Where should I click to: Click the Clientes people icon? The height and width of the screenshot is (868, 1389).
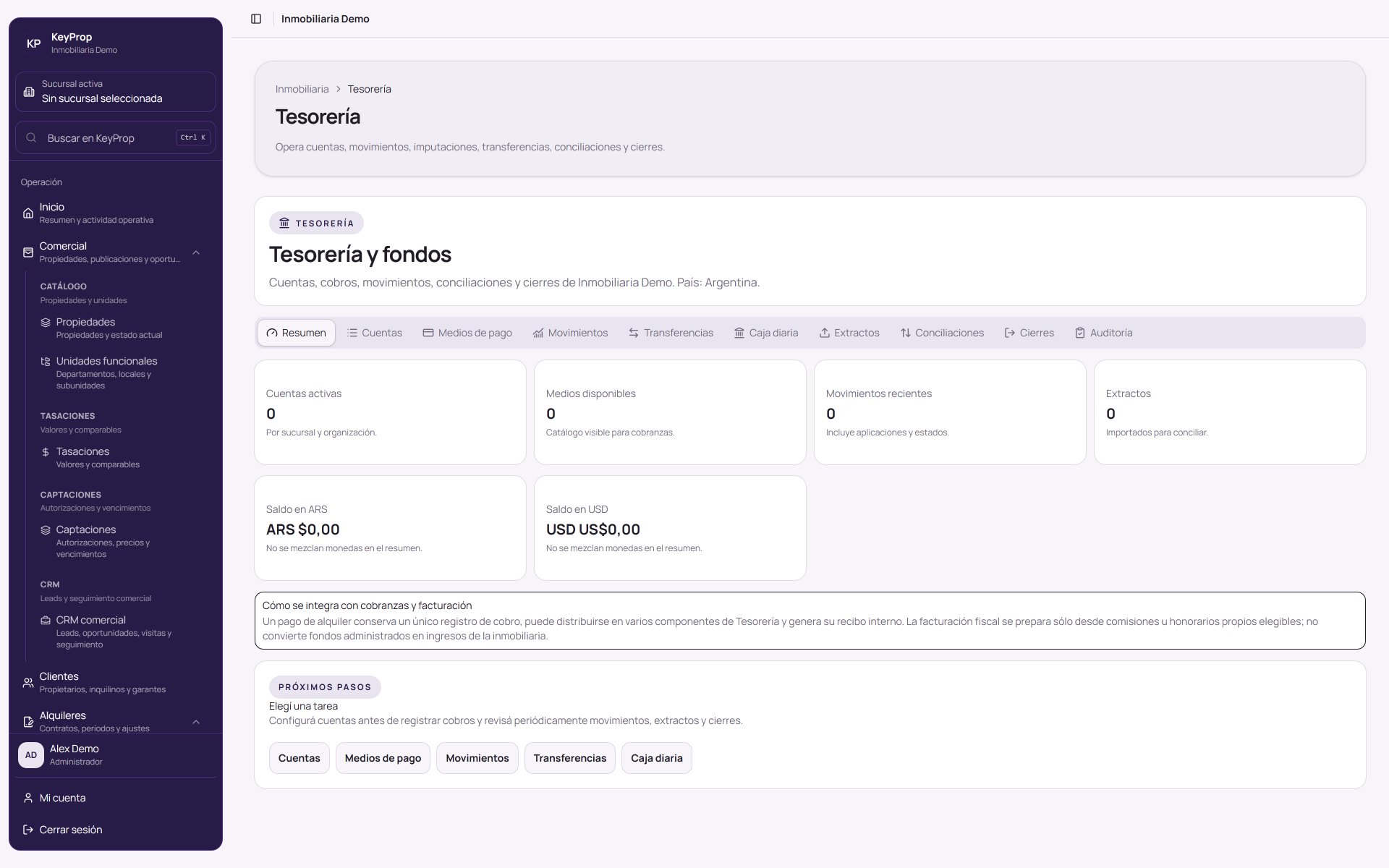coord(27,683)
